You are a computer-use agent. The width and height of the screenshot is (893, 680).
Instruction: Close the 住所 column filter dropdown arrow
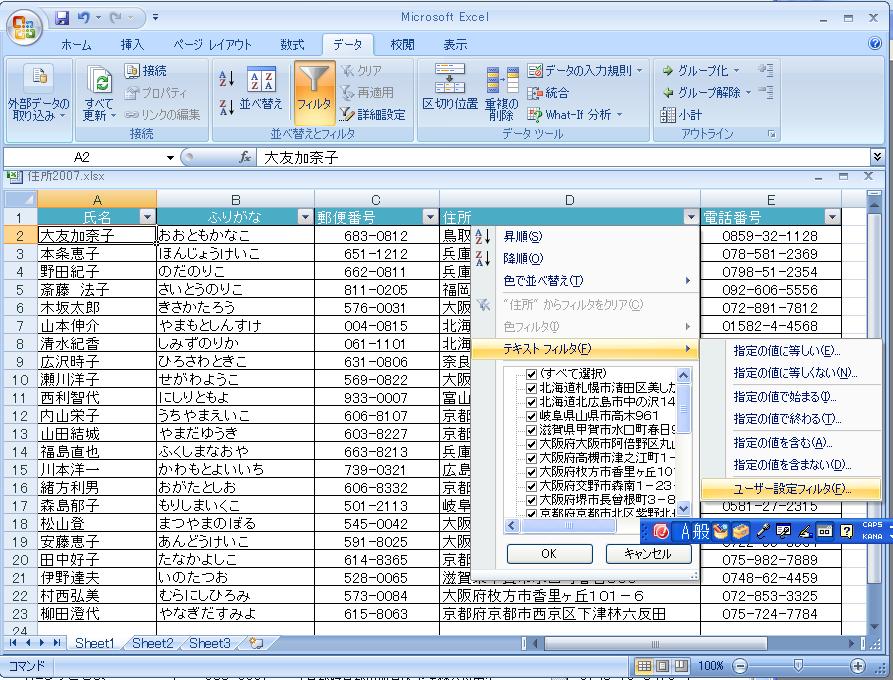691,217
